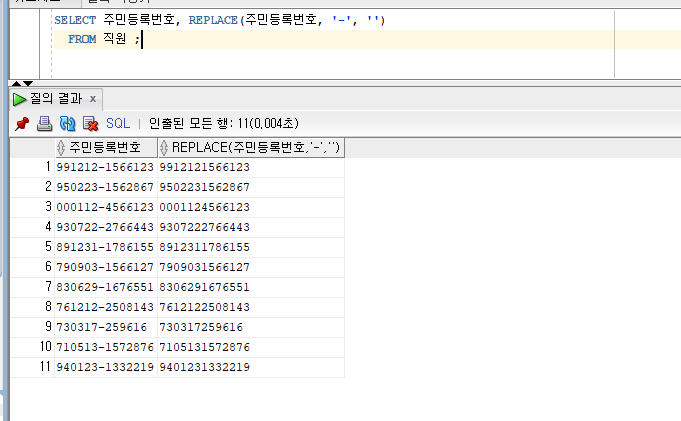The image size is (681, 421).
Task: Select row number 6 in results grid
Action: 33,267
